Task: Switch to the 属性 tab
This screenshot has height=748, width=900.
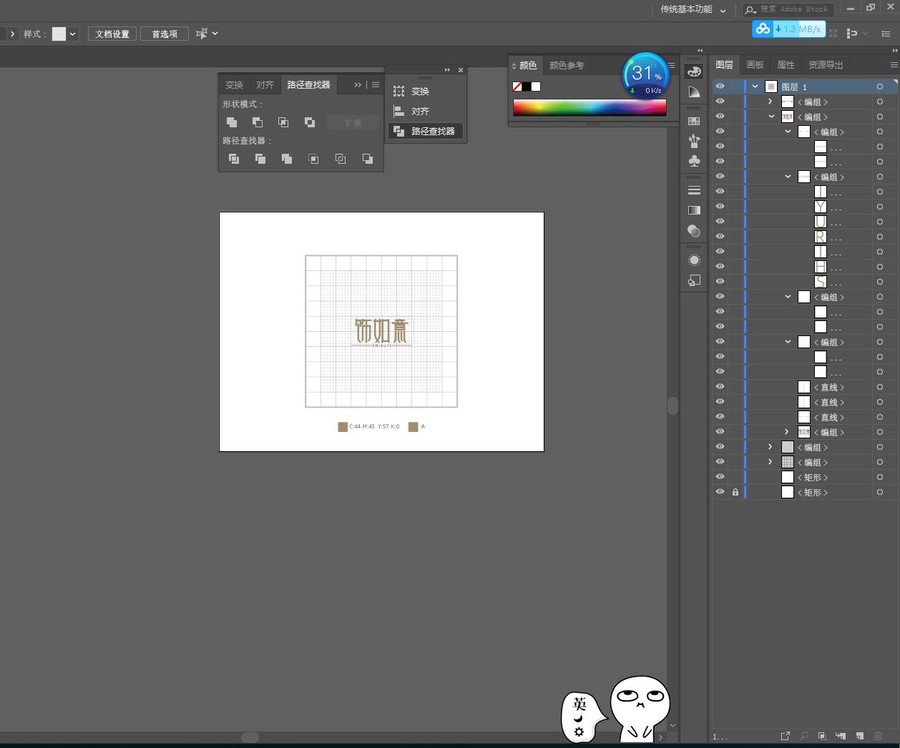Action: (x=786, y=65)
